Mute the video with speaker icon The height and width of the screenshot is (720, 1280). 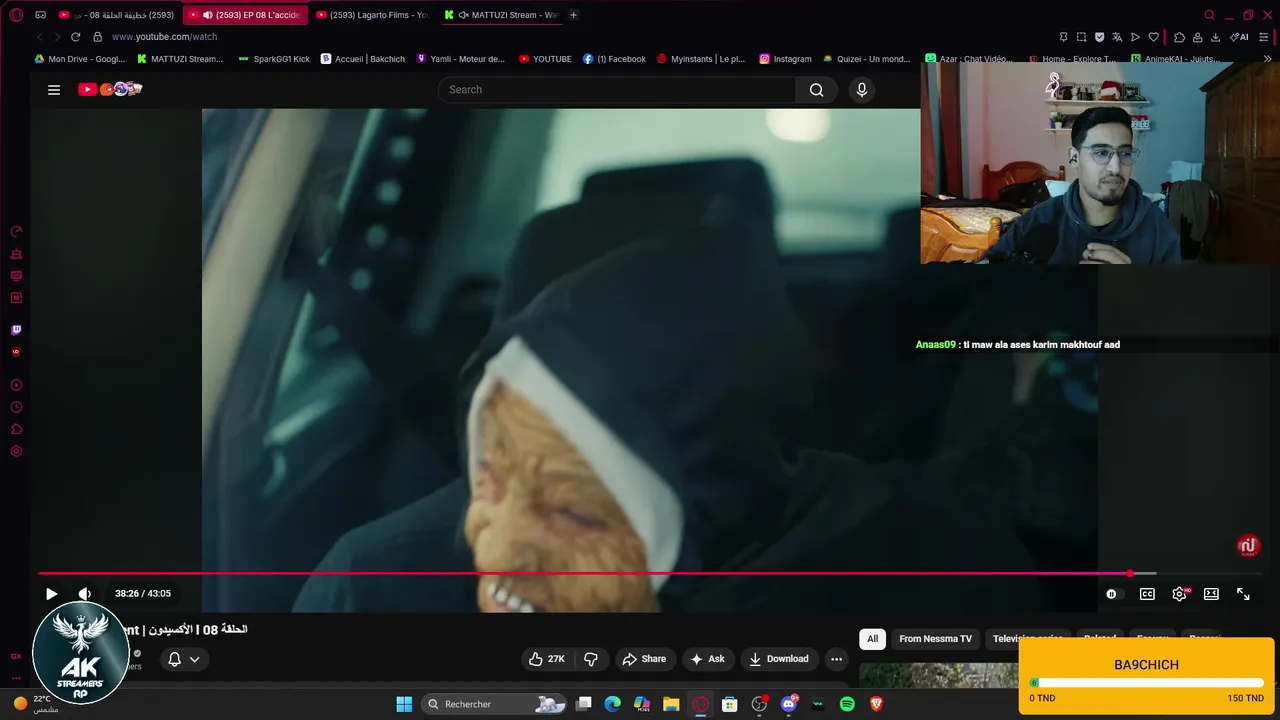85,594
